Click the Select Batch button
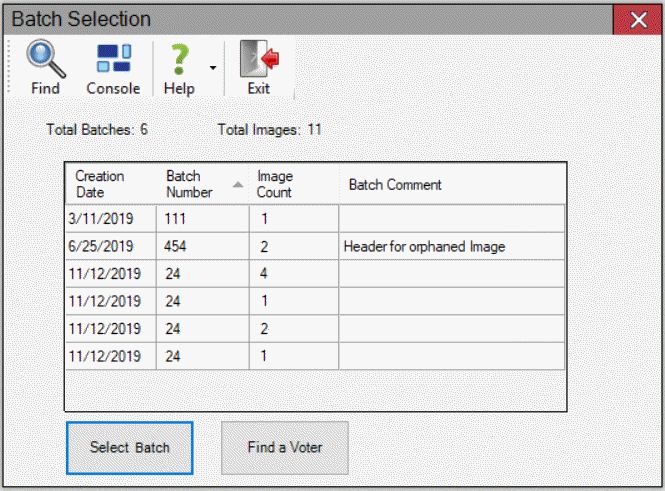Image resolution: width=665 pixels, height=491 pixels. pyautogui.click(x=130, y=448)
